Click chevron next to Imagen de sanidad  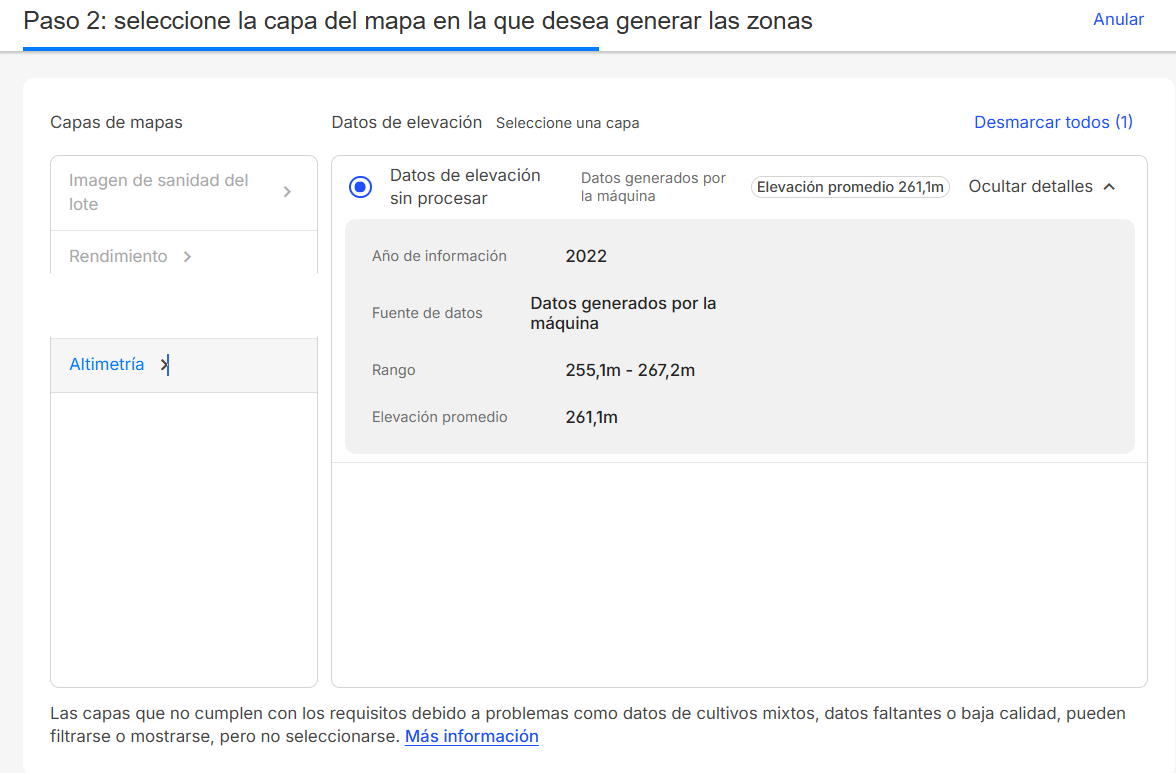coord(287,193)
